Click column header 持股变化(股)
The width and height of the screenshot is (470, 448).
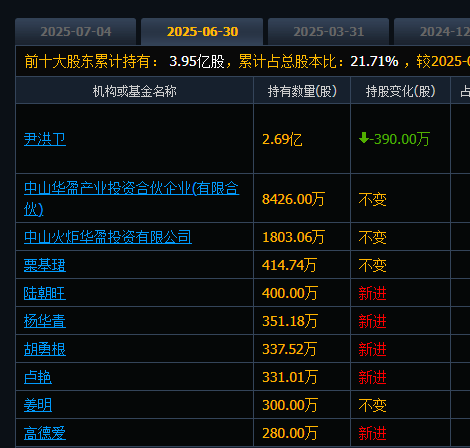[x=400, y=91]
